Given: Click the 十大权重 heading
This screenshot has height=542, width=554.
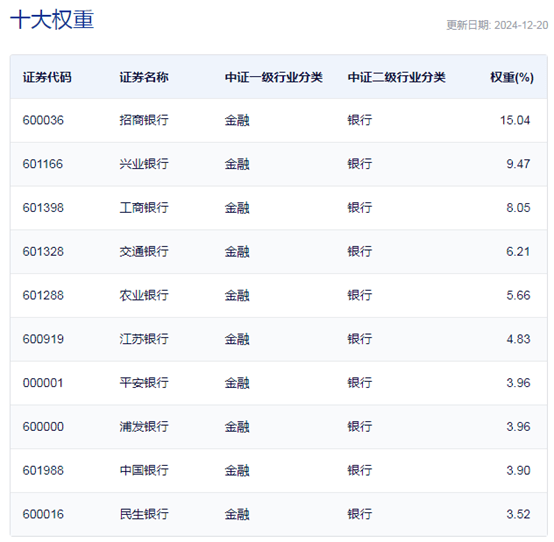Looking at the screenshot, I should (x=52, y=19).
